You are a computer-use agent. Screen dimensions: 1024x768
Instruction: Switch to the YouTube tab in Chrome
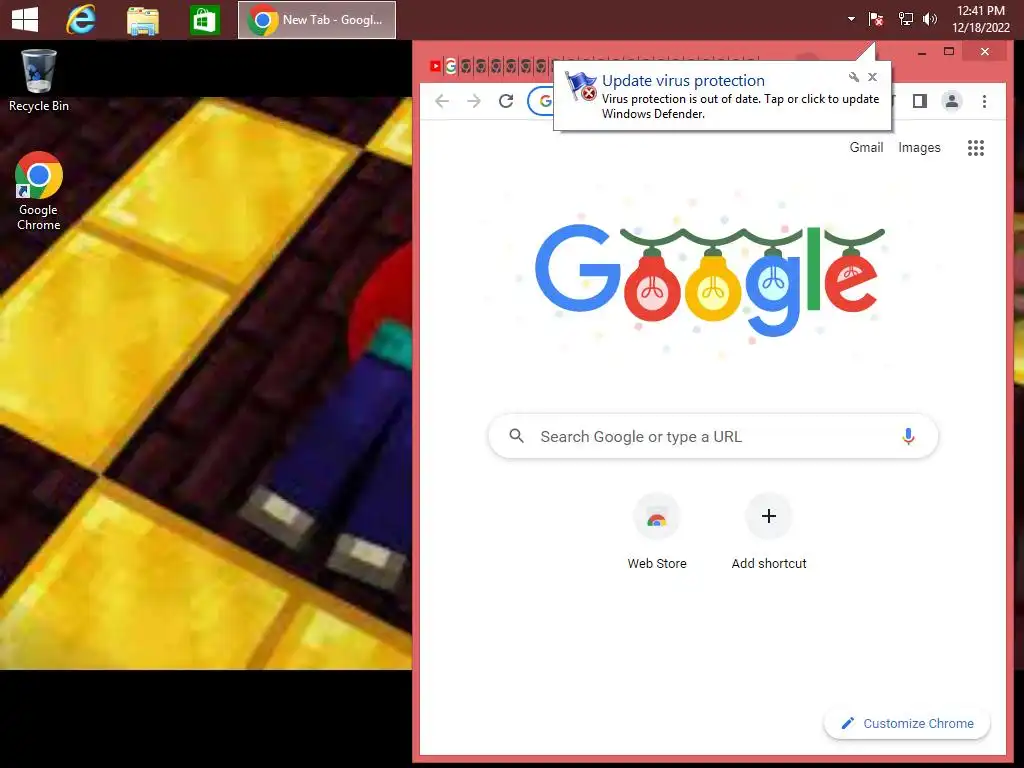(x=436, y=66)
